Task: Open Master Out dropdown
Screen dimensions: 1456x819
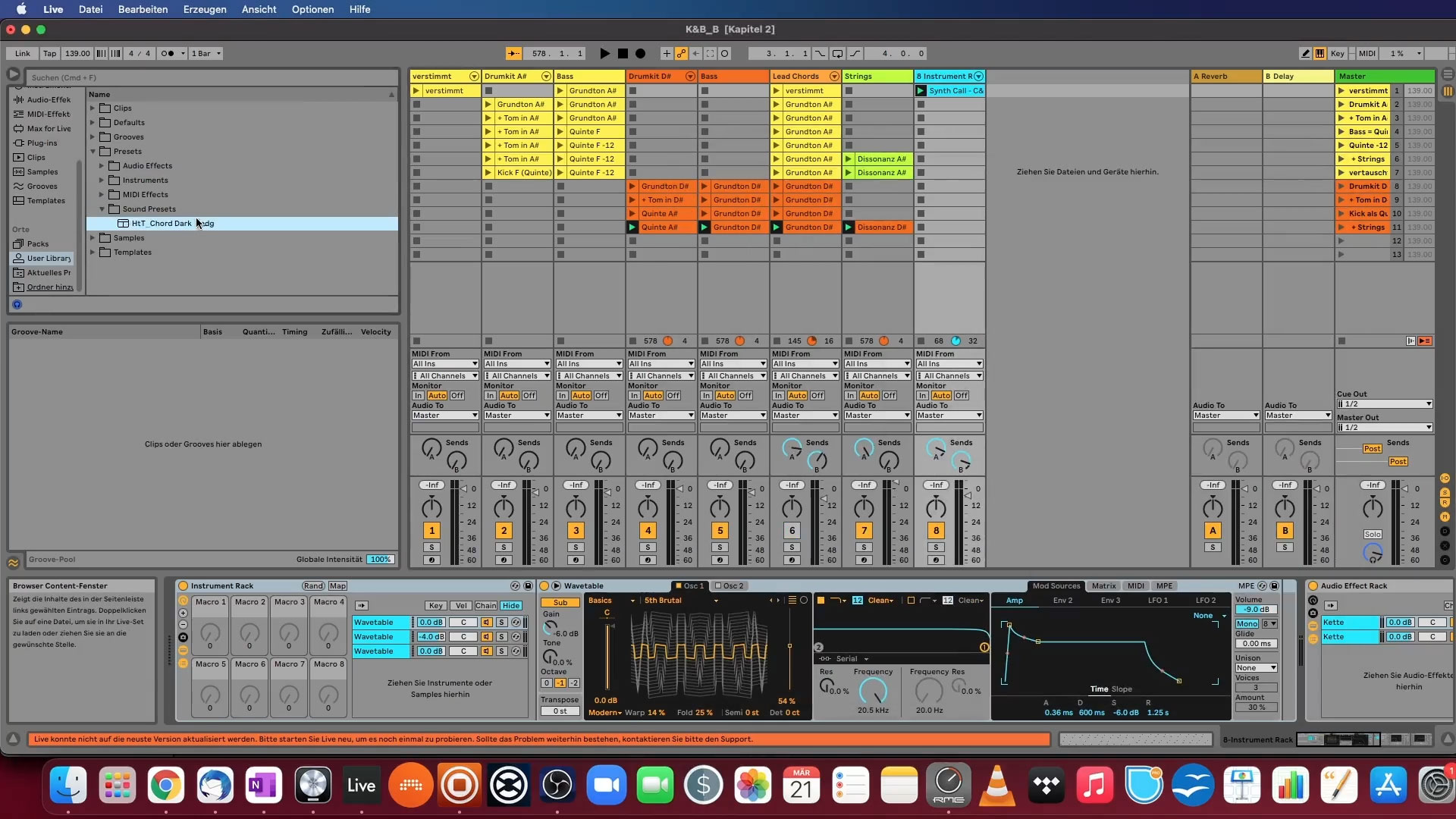Action: [x=1385, y=428]
